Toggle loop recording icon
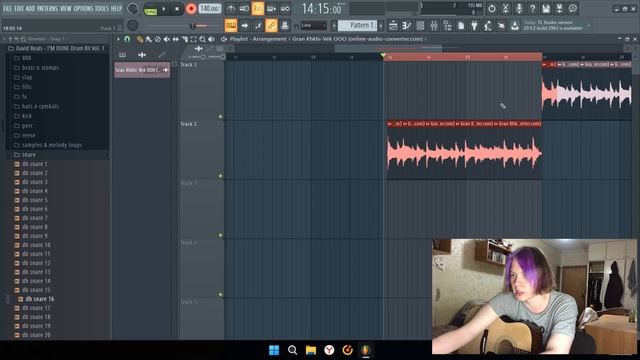640x360 pixels. [285, 8]
